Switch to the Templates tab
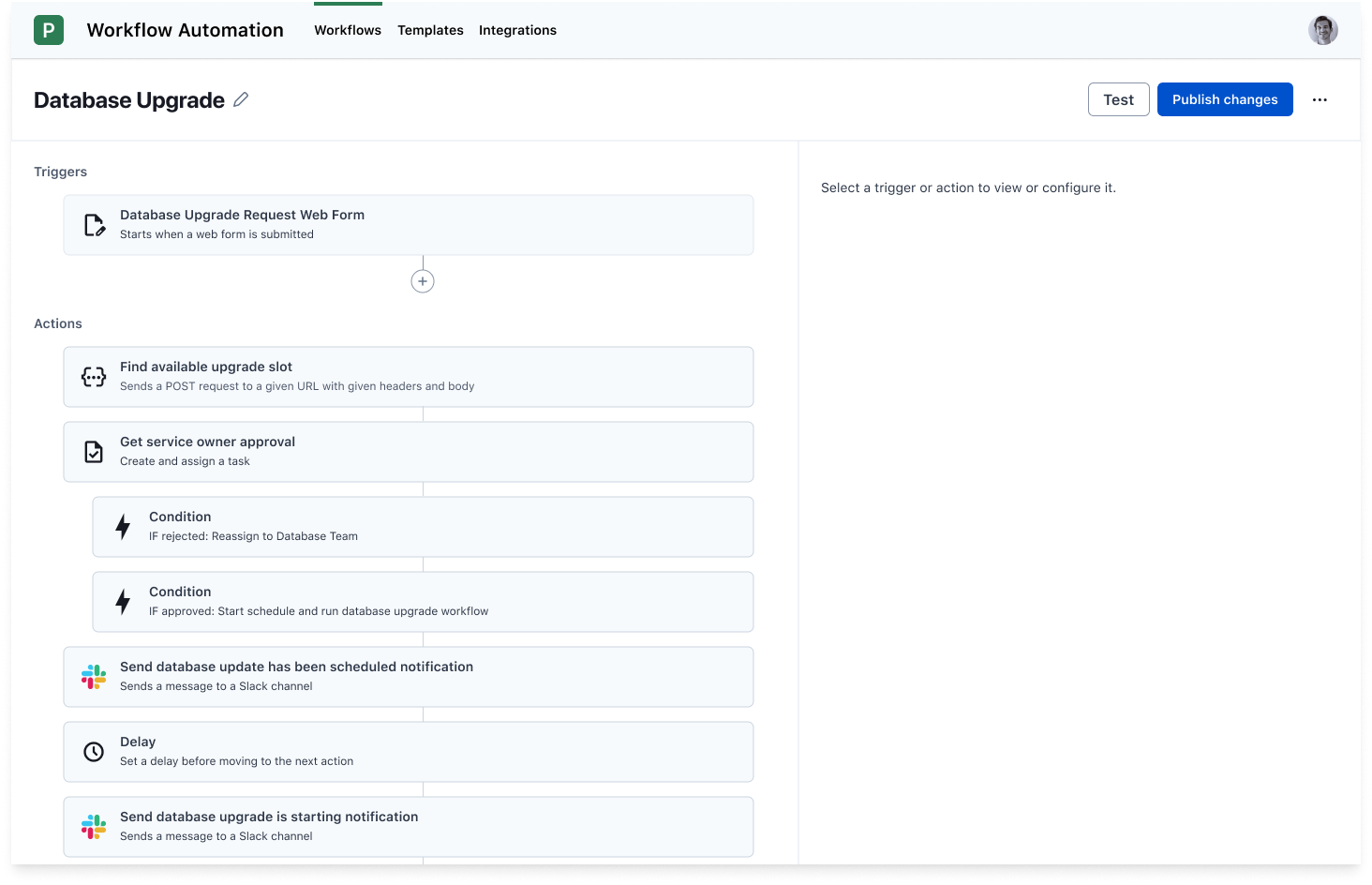 pos(430,30)
